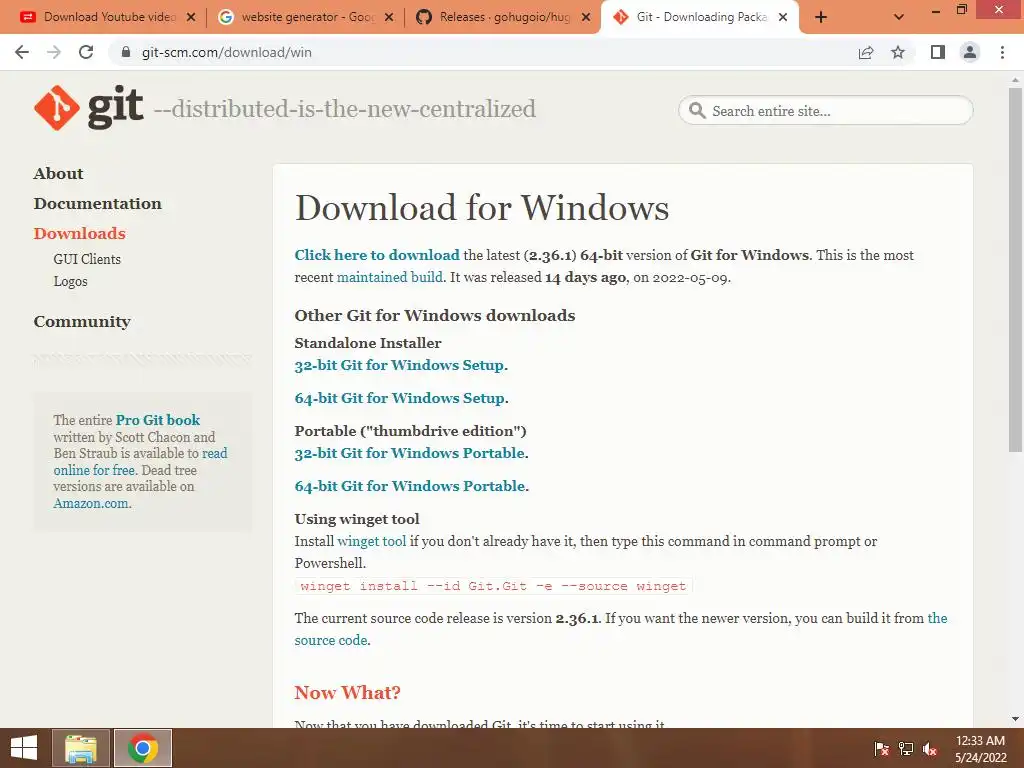Click scrollbar down arrow

1015,720
